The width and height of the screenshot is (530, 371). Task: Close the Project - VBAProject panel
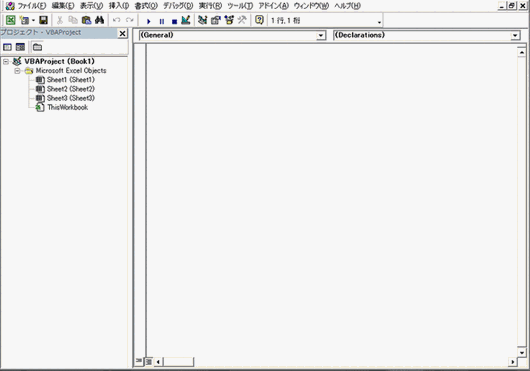[122, 33]
